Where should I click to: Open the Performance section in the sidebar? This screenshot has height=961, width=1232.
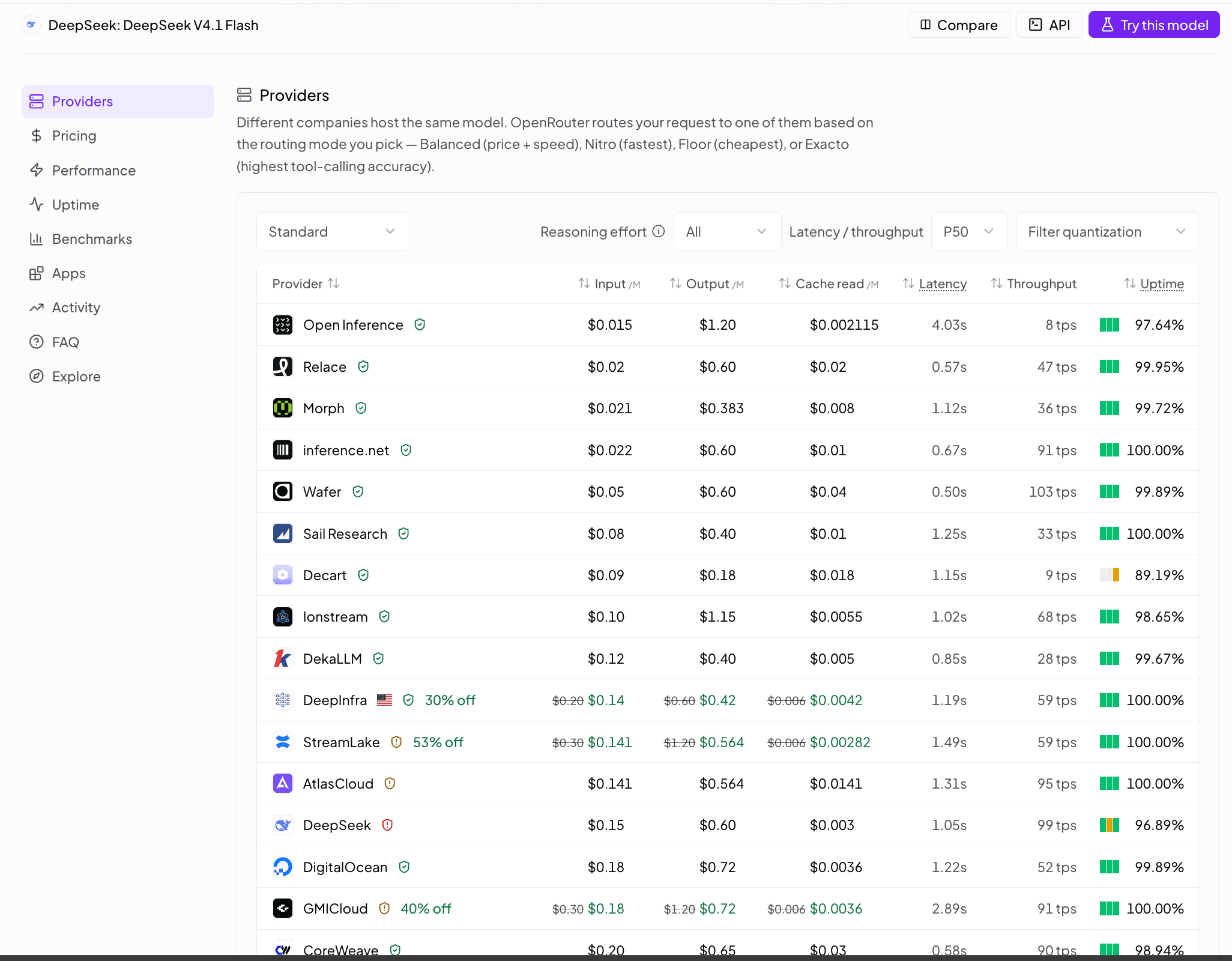[x=118, y=170]
